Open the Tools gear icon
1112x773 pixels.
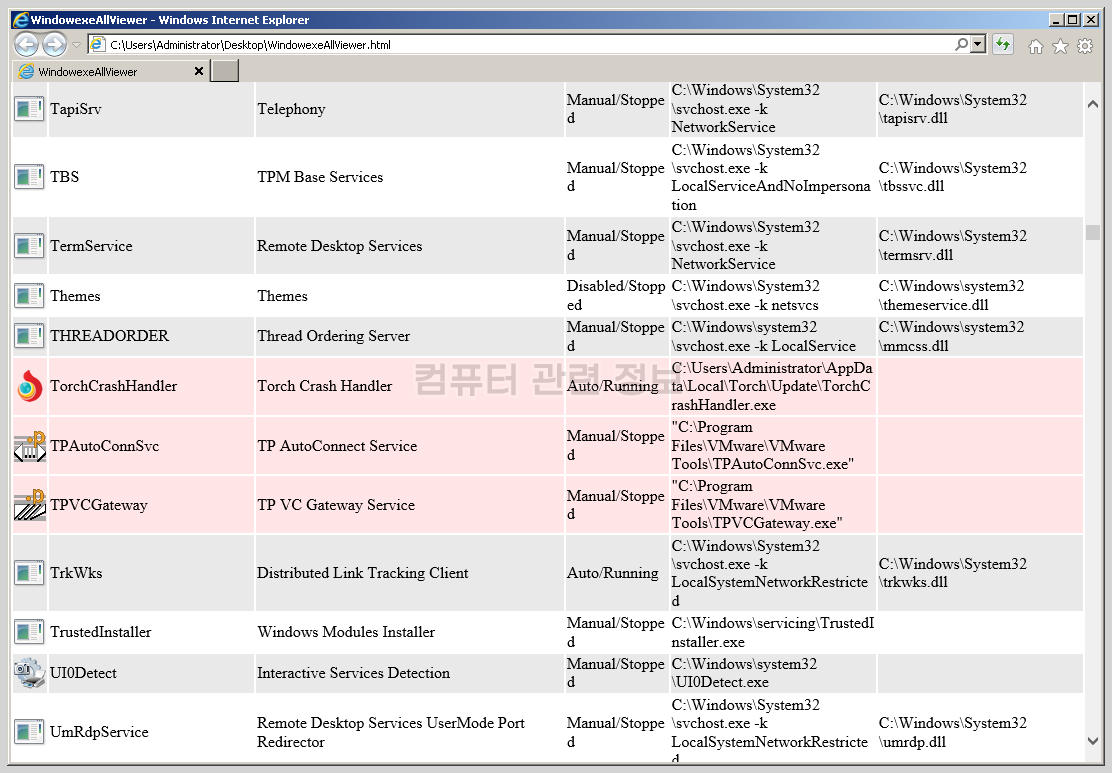[x=1085, y=47]
